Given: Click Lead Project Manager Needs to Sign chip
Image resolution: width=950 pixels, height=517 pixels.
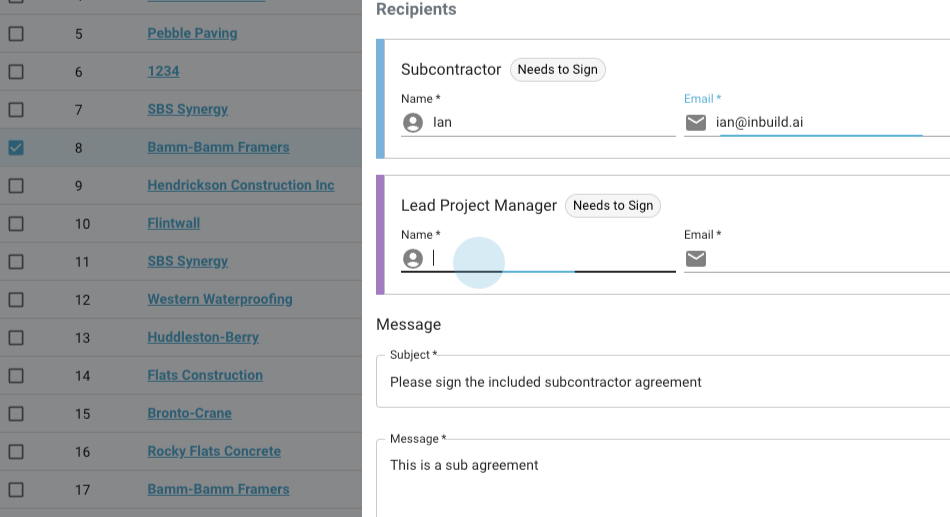Looking at the screenshot, I should [613, 206].
